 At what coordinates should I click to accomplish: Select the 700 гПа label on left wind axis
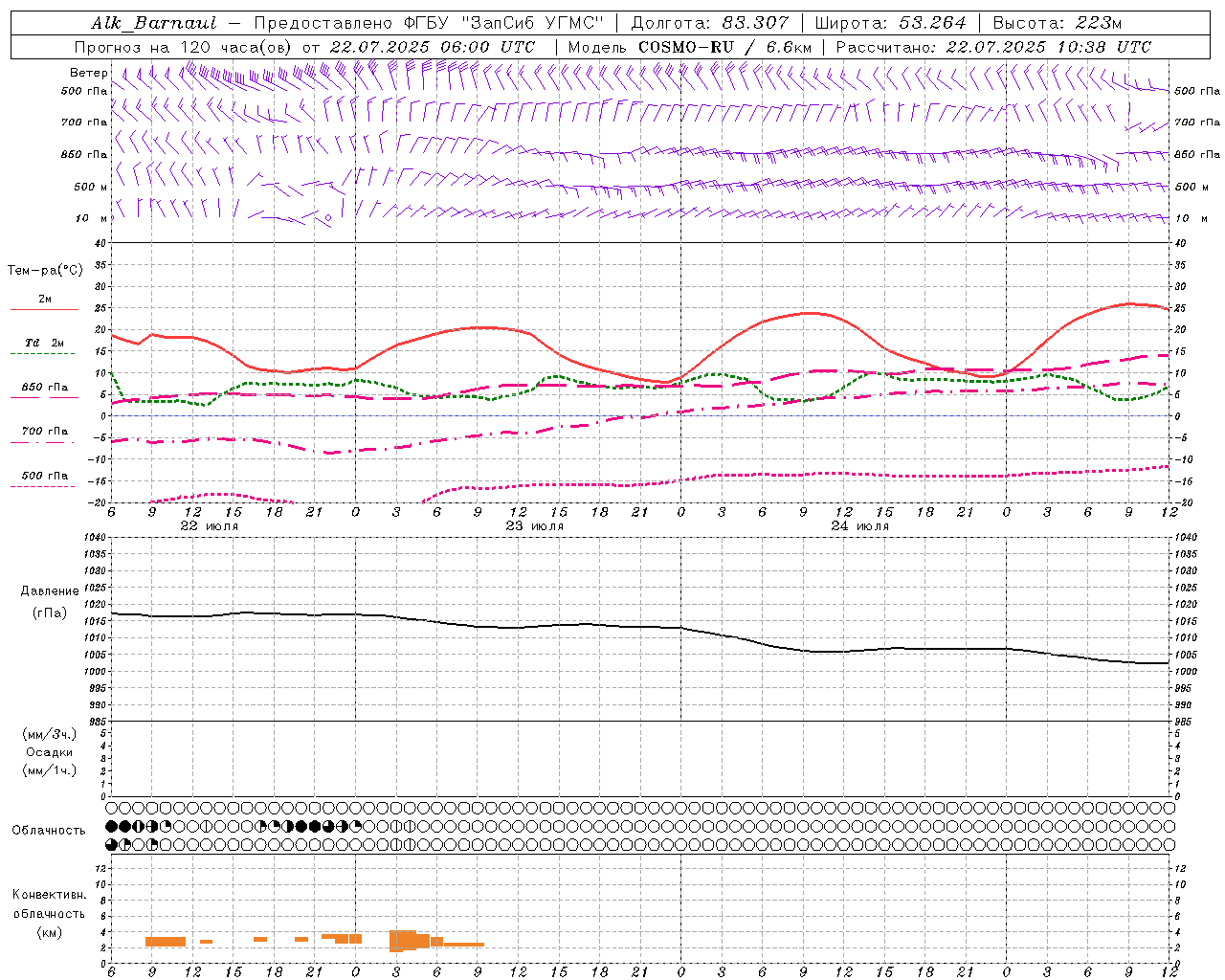coord(84,122)
